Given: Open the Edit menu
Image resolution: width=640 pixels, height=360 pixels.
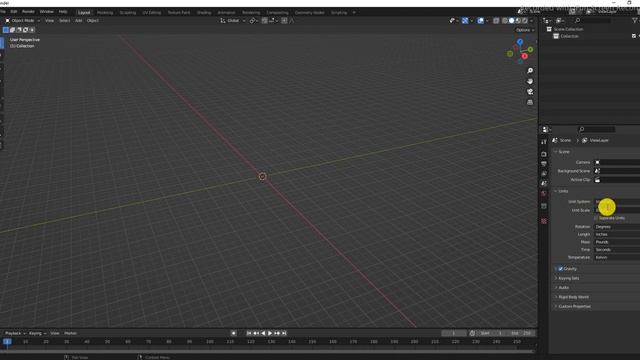Looking at the screenshot, I should coord(13,12).
